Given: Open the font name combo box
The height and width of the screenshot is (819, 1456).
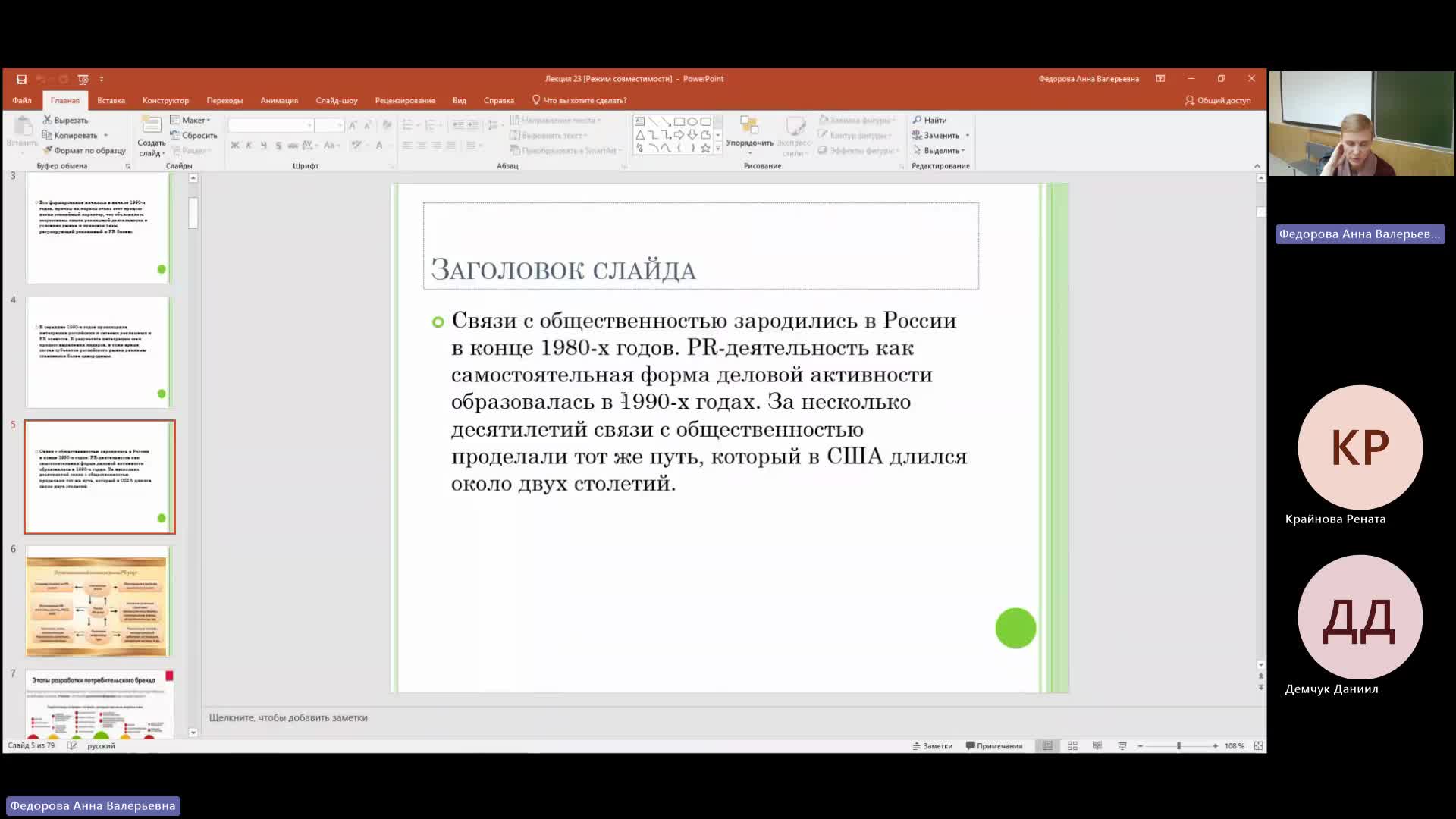Looking at the screenshot, I should coord(271,125).
